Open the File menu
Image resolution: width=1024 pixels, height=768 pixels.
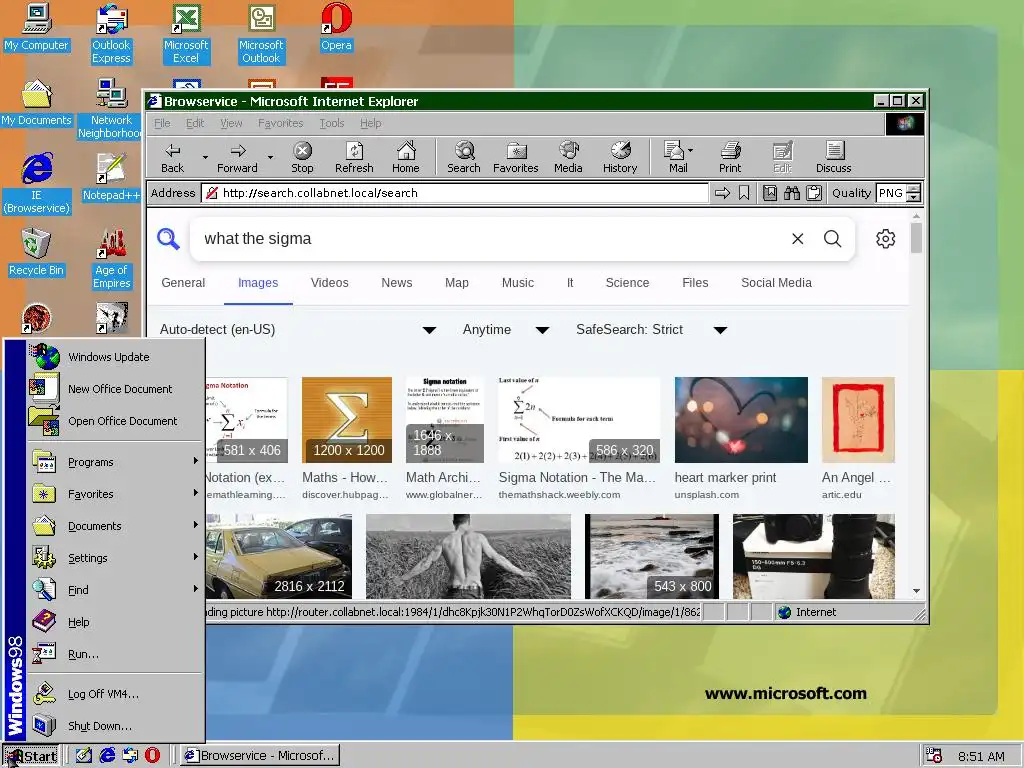click(x=162, y=123)
